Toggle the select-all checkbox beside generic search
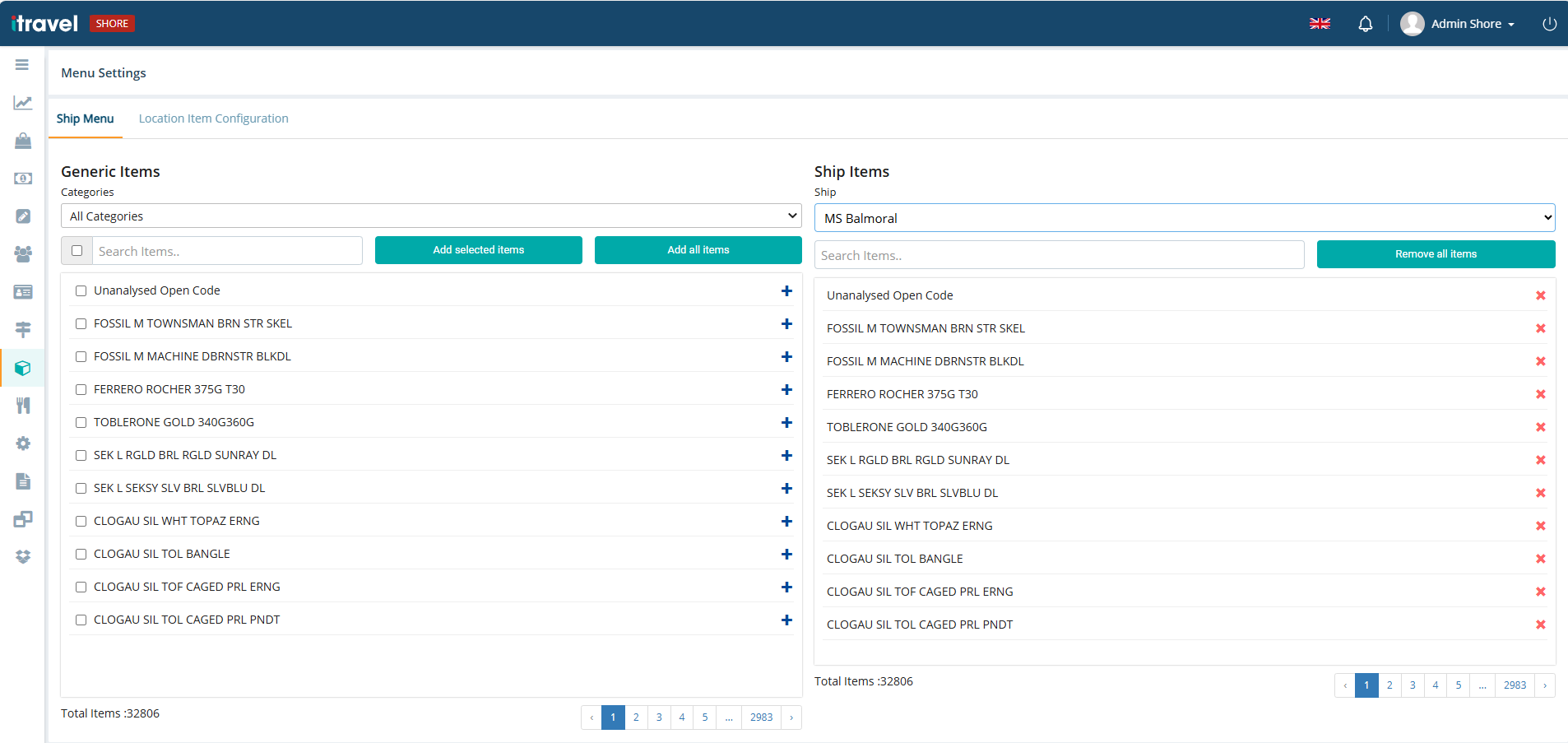 77,250
